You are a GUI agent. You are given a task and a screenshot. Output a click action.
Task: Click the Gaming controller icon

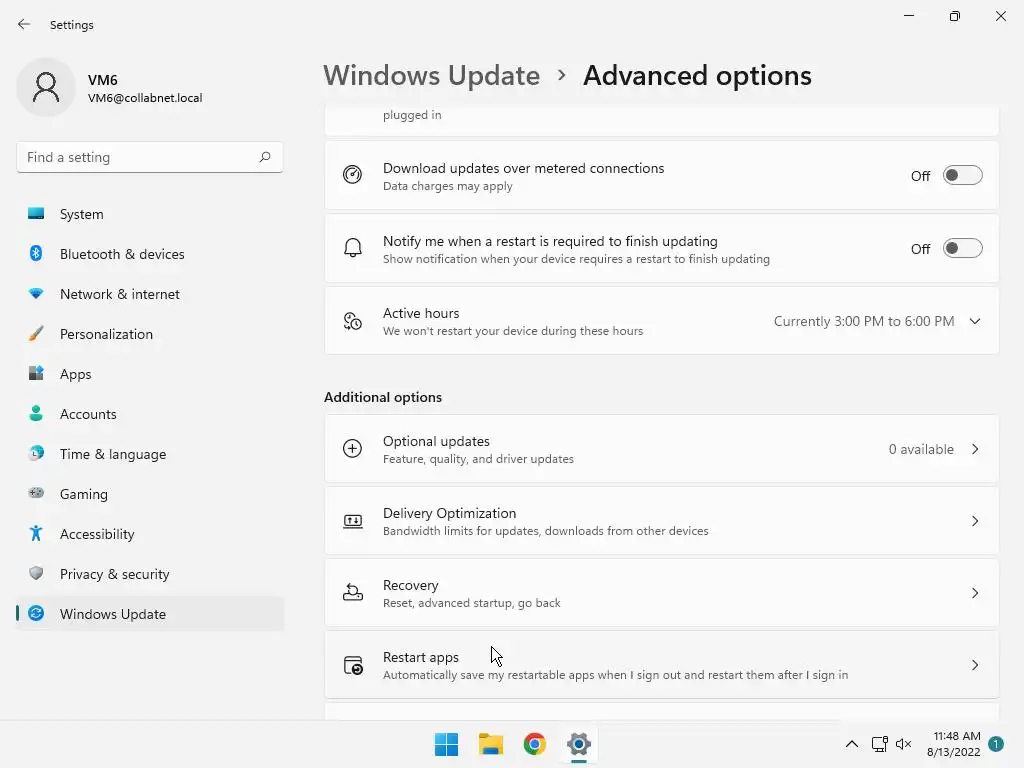[x=36, y=493]
